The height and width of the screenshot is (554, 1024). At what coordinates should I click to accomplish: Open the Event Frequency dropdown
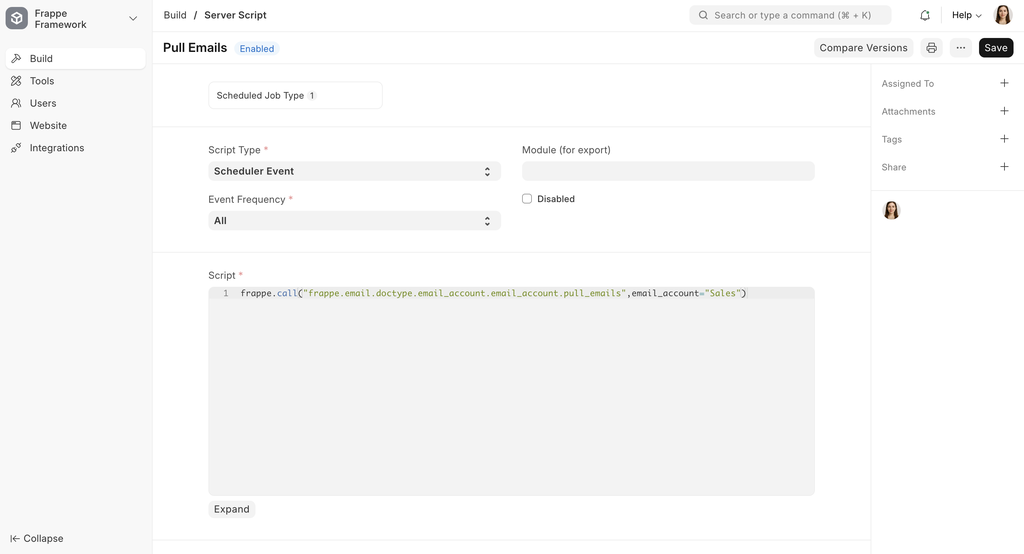pyautogui.click(x=354, y=221)
